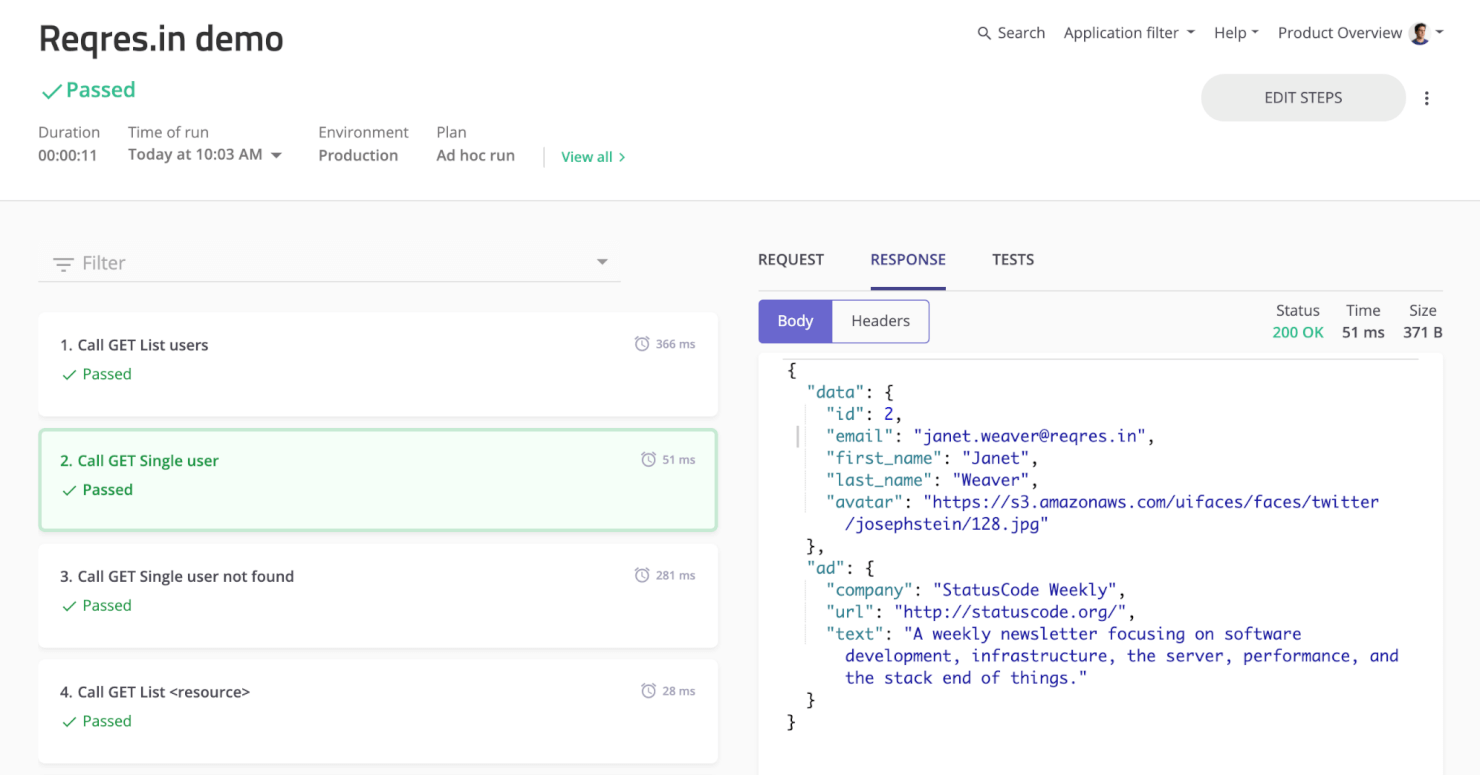Click the filter funnel icon
The image size is (1480, 775).
tap(62, 262)
